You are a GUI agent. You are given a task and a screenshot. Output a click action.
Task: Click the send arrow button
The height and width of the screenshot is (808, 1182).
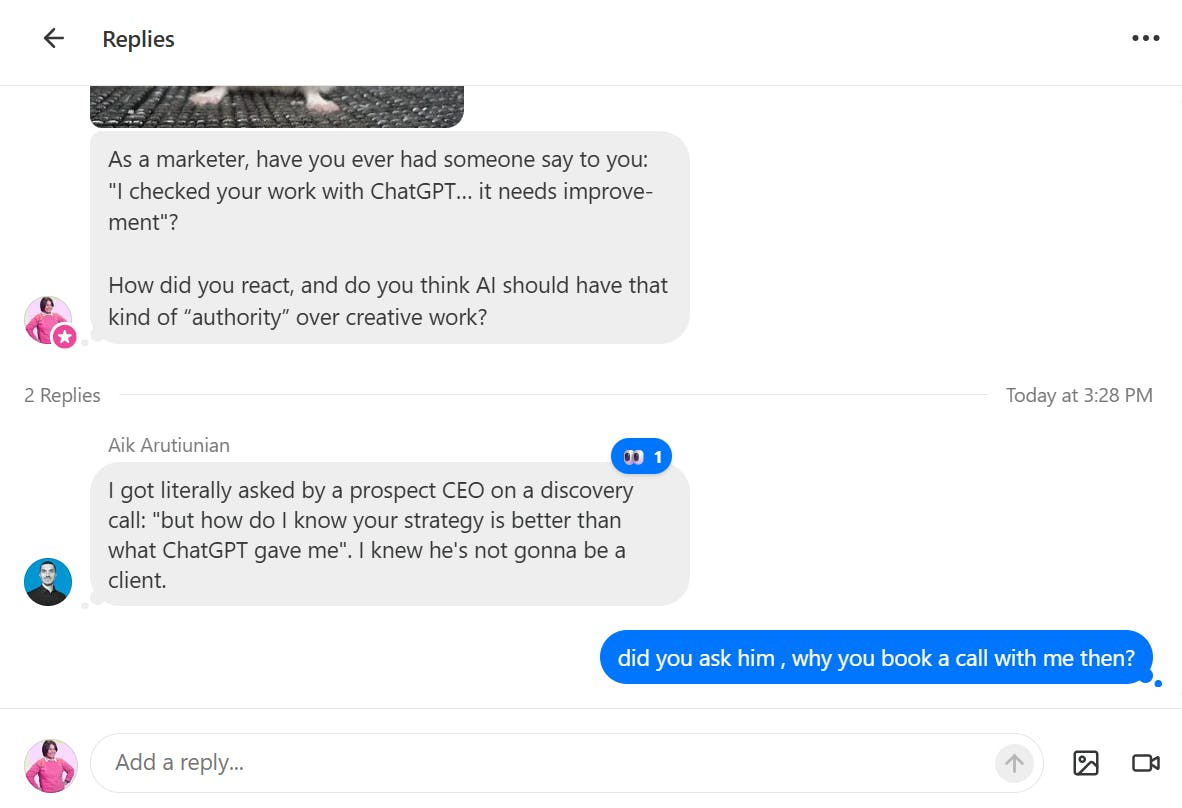(1013, 763)
